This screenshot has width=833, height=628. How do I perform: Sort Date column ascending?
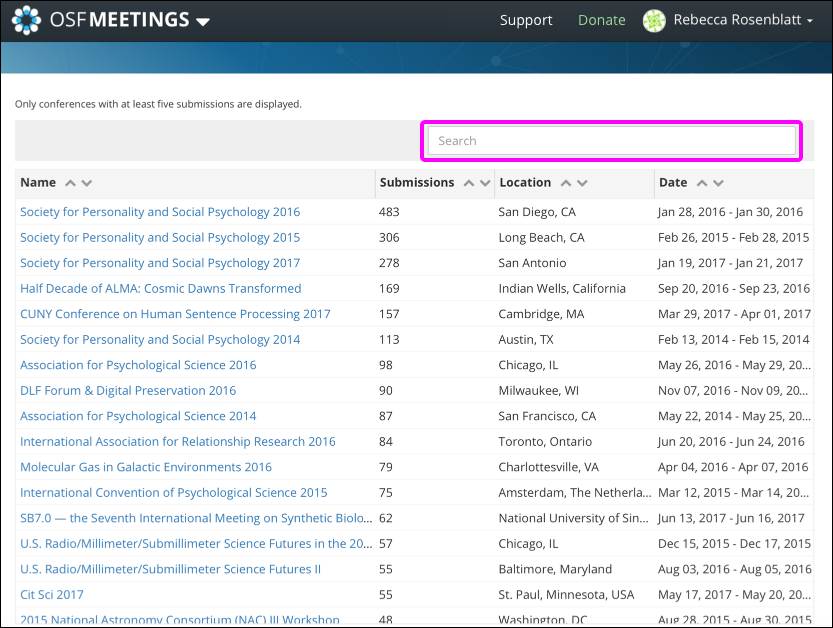click(x=702, y=183)
